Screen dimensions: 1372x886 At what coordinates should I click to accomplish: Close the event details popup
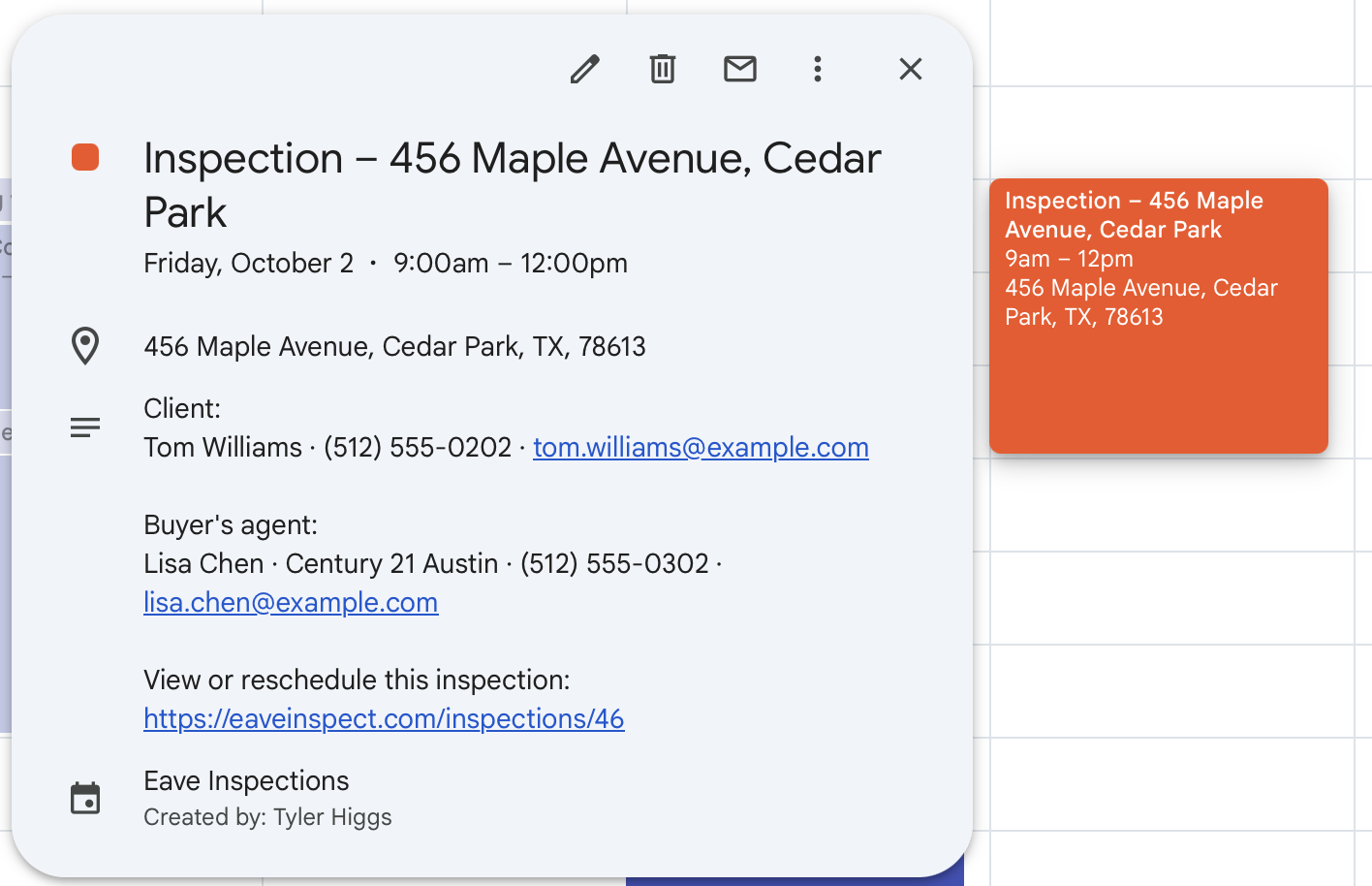[911, 69]
